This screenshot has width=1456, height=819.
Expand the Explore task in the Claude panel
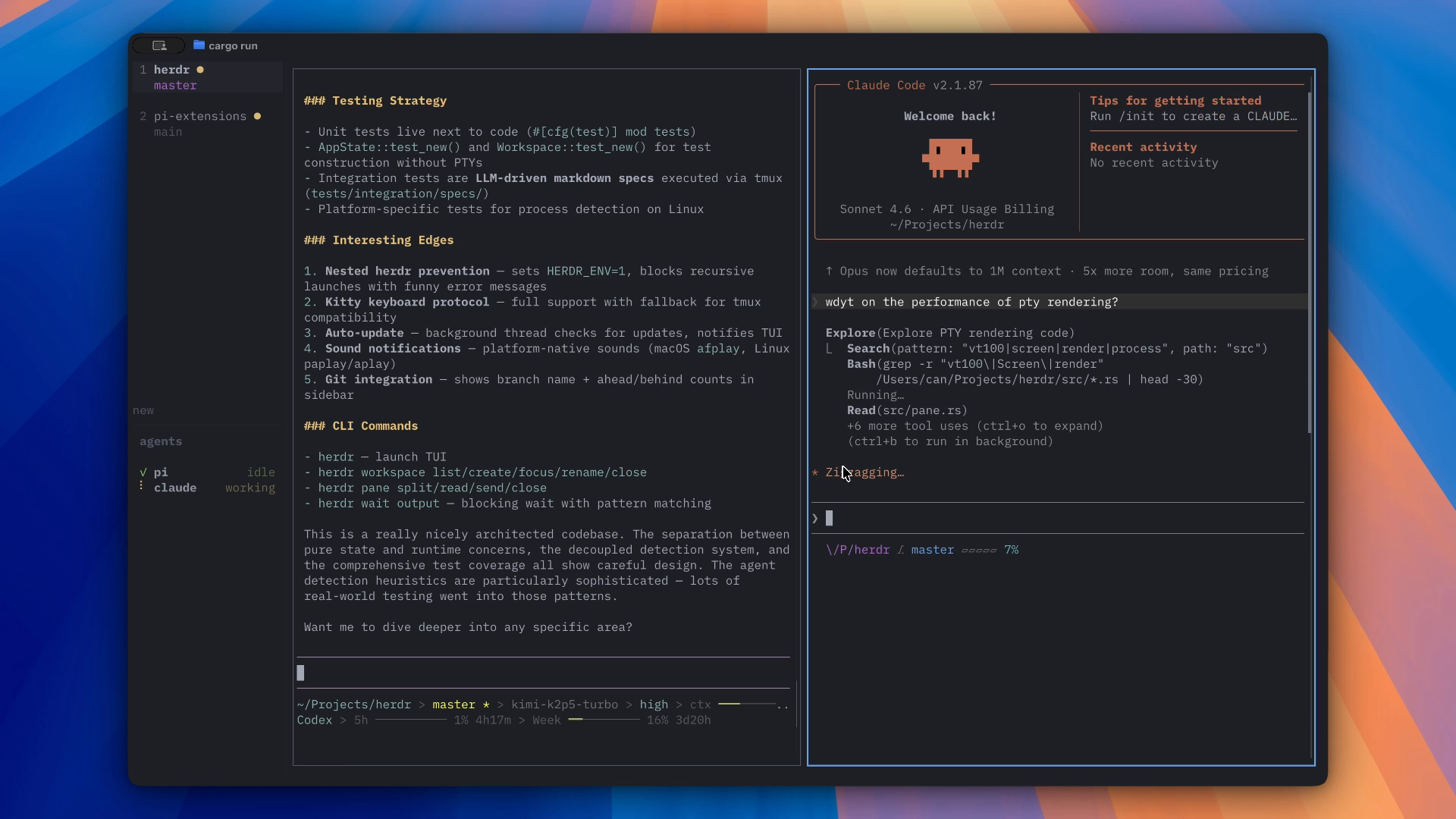pyautogui.click(x=850, y=333)
